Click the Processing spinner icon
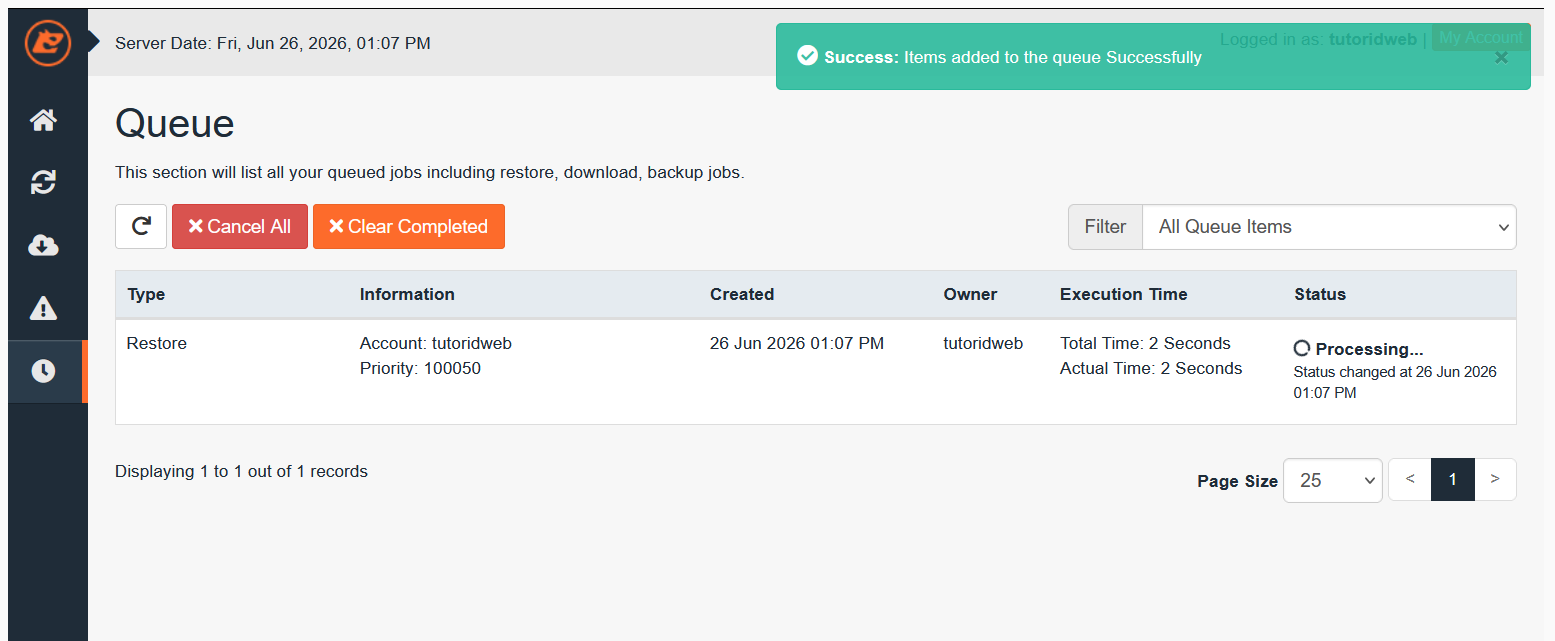1555x641 pixels. 1302,348
